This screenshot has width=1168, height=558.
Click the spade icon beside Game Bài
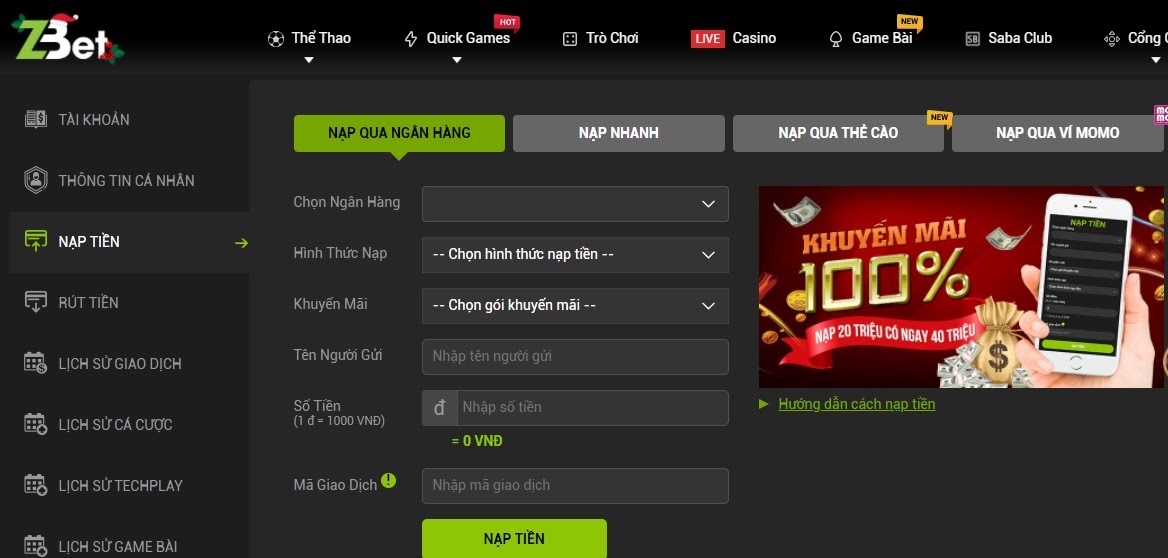pyautogui.click(x=836, y=39)
